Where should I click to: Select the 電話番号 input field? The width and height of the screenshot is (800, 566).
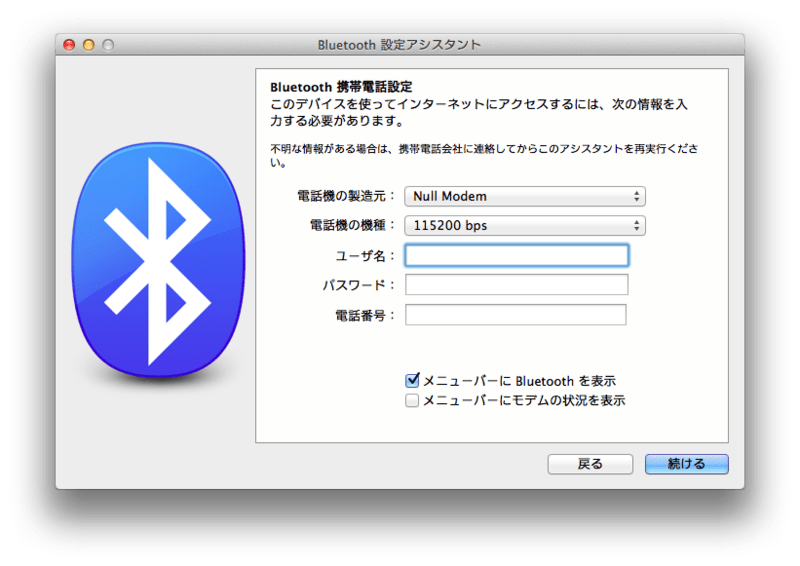[x=515, y=315]
